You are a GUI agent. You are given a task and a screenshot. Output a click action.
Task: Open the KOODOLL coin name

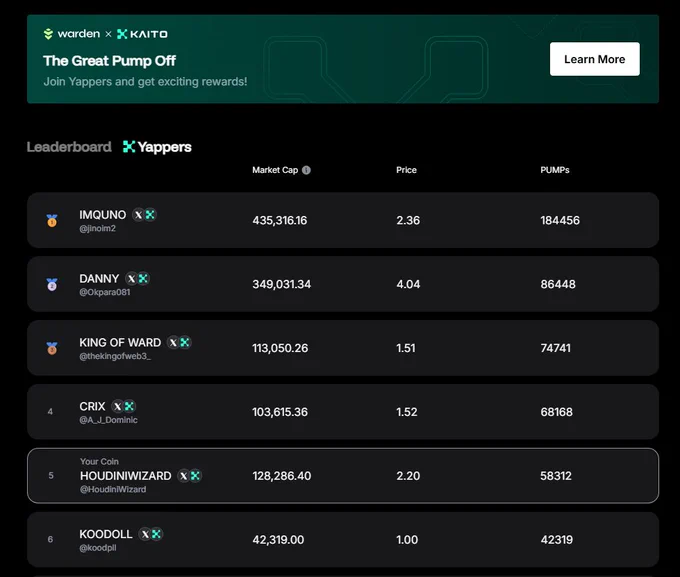click(106, 534)
